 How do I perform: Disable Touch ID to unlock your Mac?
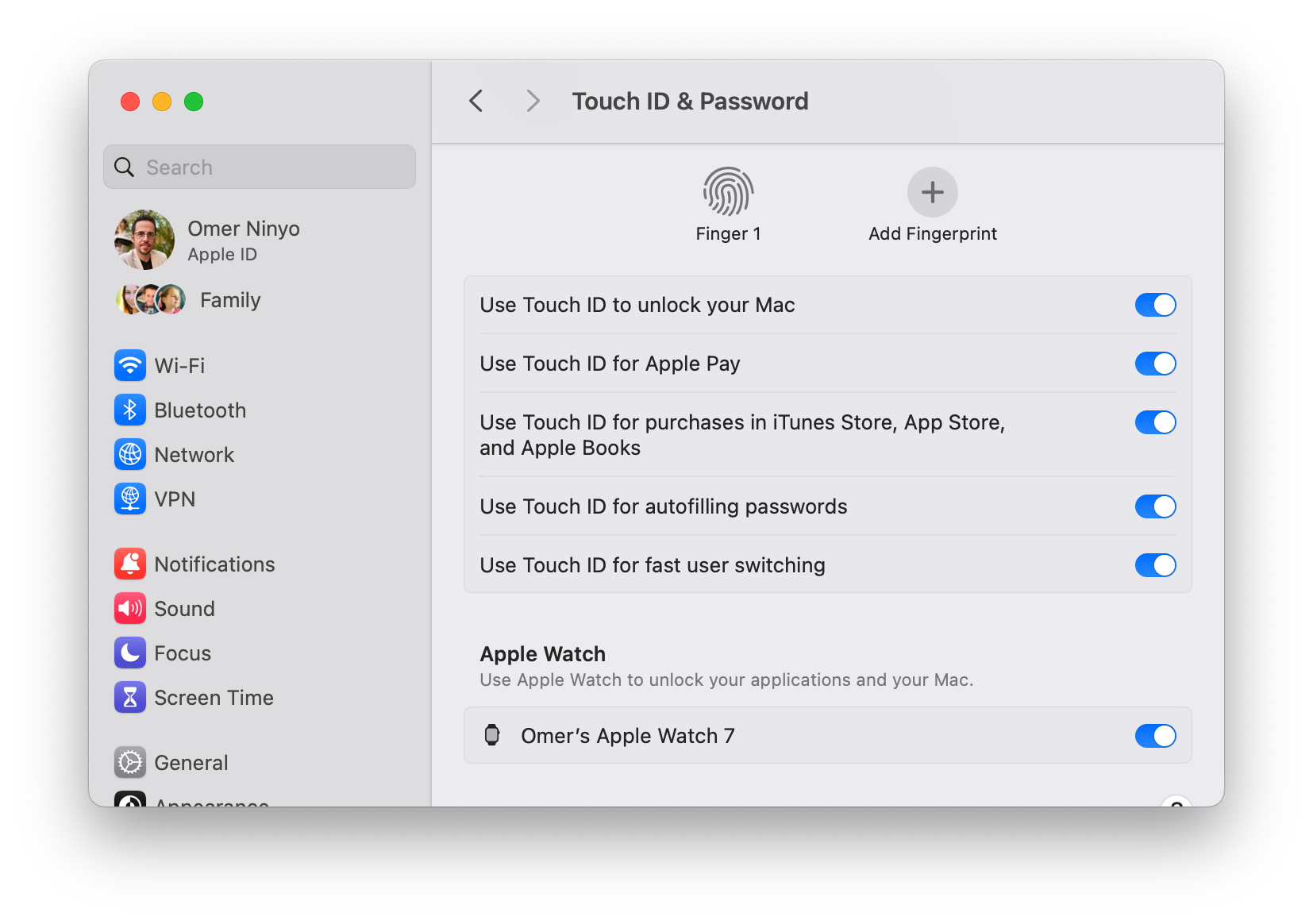[x=1155, y=305]
